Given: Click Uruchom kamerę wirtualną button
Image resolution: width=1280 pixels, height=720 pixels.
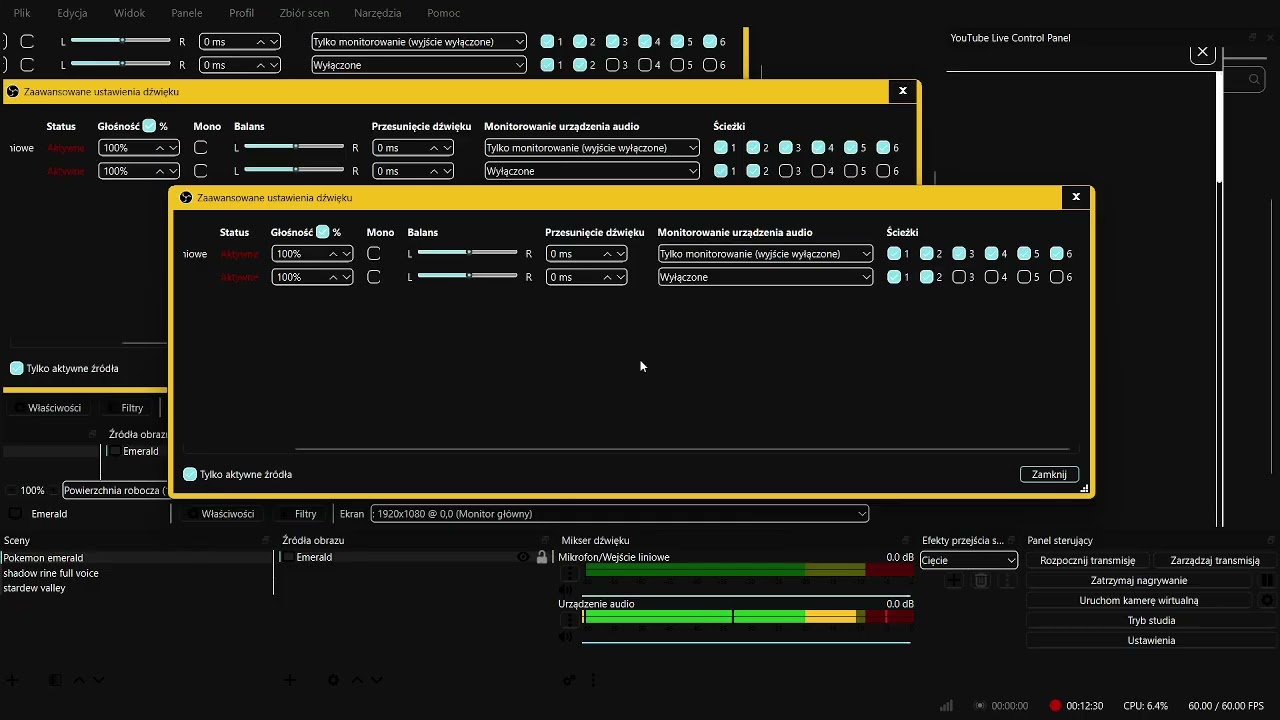Looking at the screenshot, I should (x=1139, y=600).
